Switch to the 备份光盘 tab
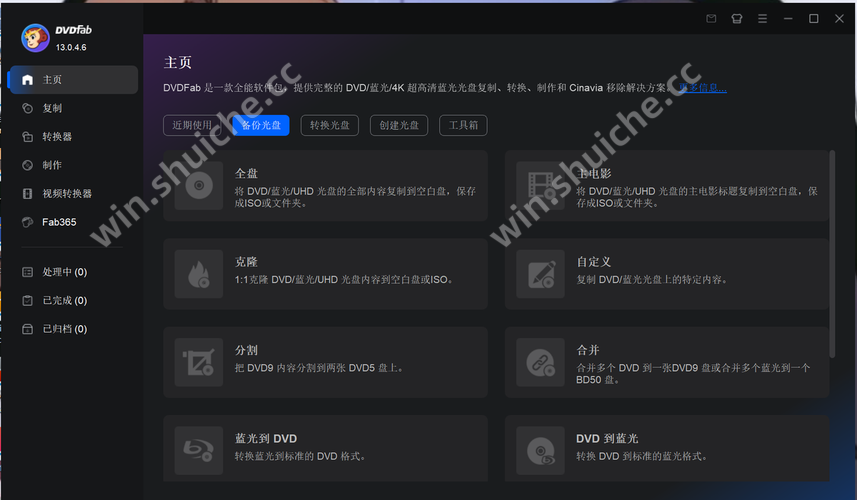Image resolution: width=857 pixels, height=500 pixels. click(261, 125)
